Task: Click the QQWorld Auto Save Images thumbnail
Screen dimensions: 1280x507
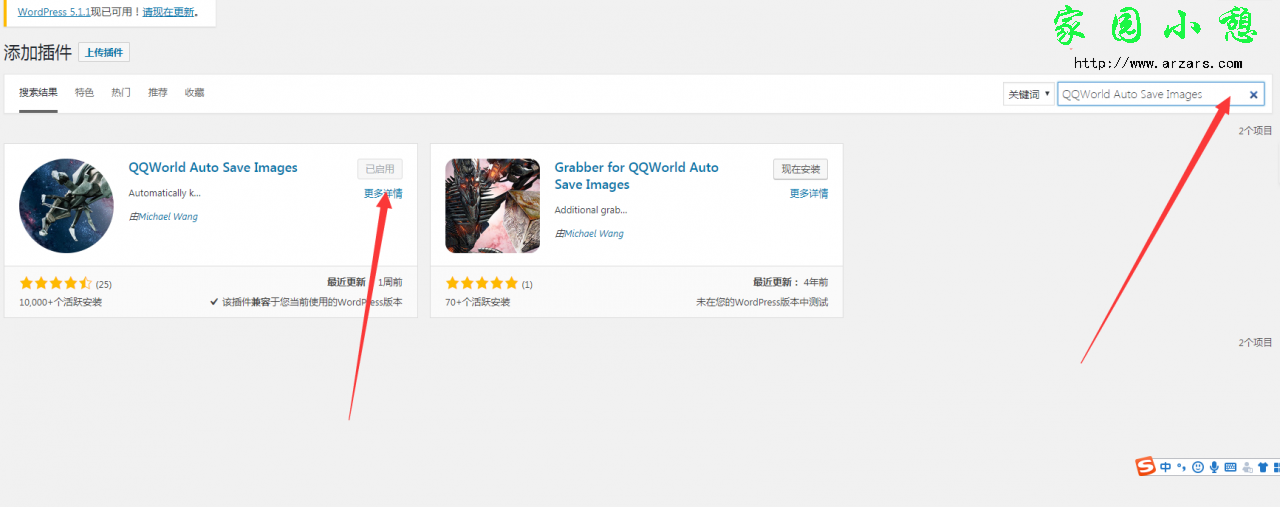Action: [x=66, y=205]
